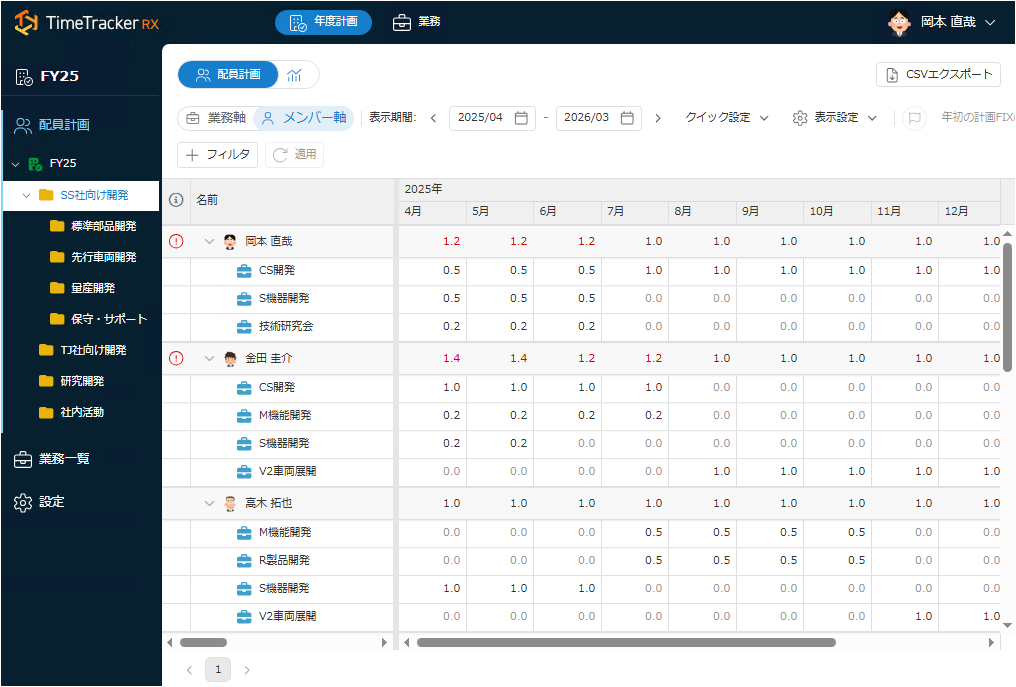Screen dimensions: 1016x687
Task: Click the フィルタ button
Action: [x=218, y=155]
